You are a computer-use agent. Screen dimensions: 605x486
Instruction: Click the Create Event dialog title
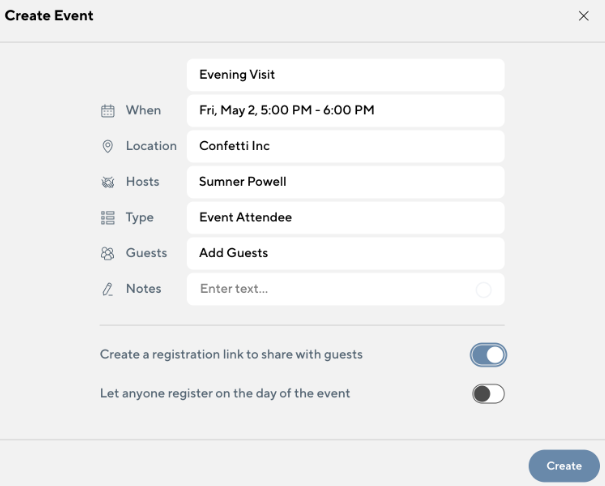49,16
